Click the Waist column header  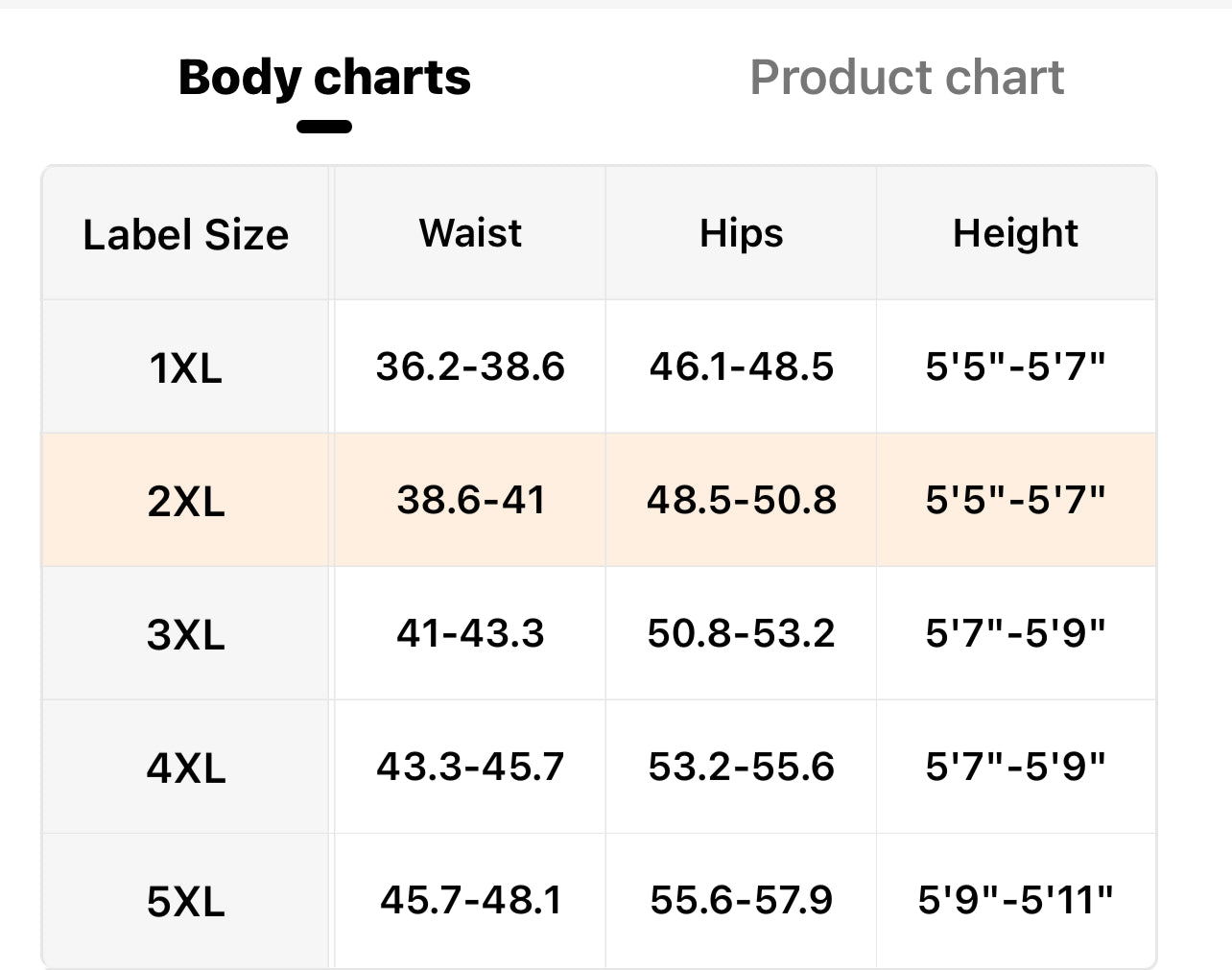click(470, 233)
